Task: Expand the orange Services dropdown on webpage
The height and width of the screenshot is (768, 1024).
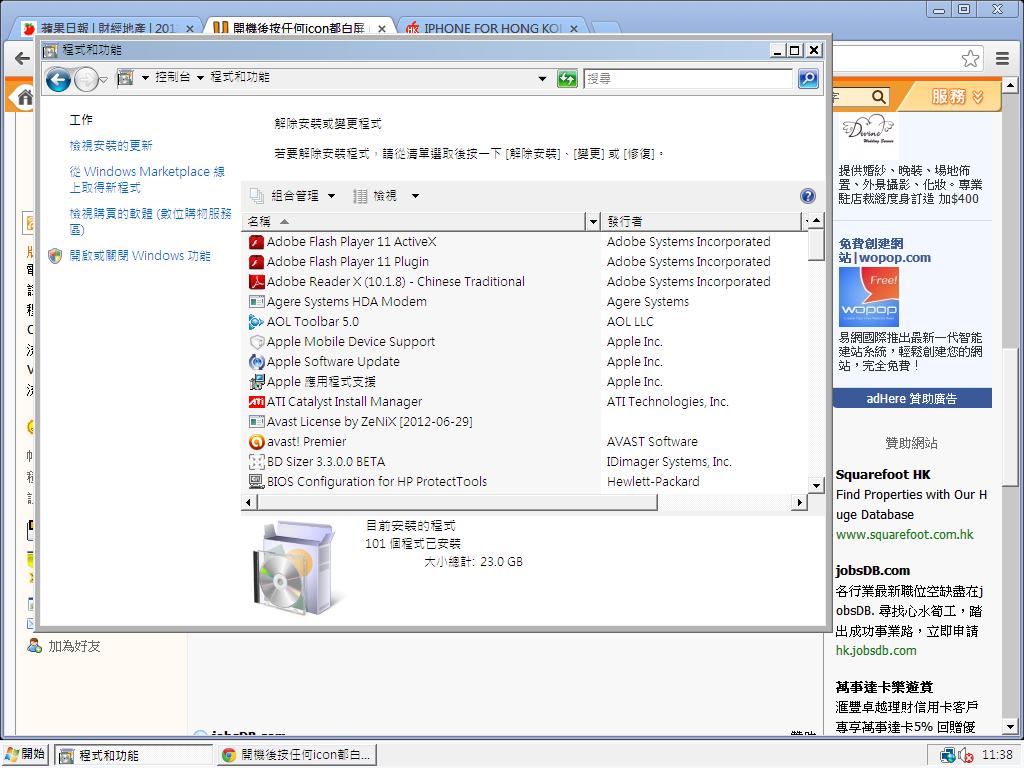Action: 956,97
